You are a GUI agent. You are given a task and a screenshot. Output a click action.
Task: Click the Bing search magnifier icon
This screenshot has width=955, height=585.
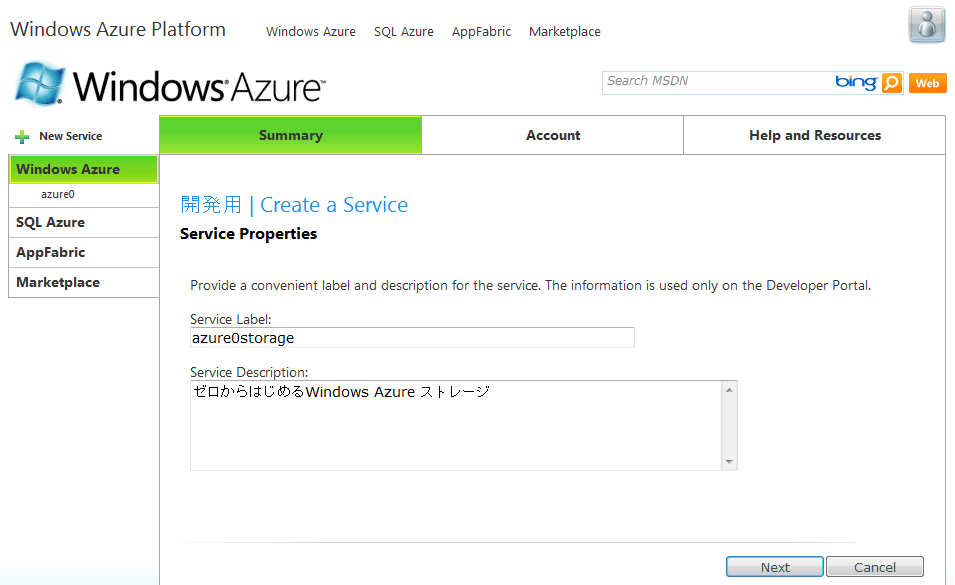(x=892, y=83)
